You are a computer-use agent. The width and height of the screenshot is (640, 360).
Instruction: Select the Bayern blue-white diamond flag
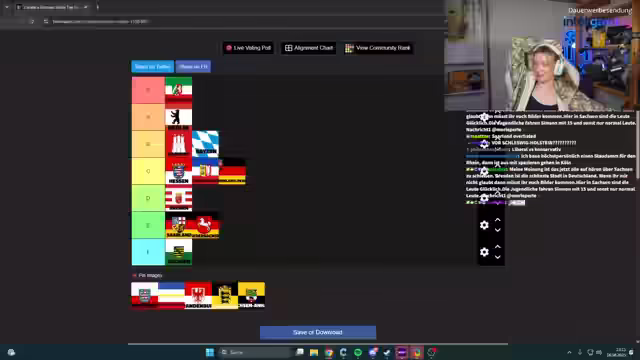(x=205, y=144)
